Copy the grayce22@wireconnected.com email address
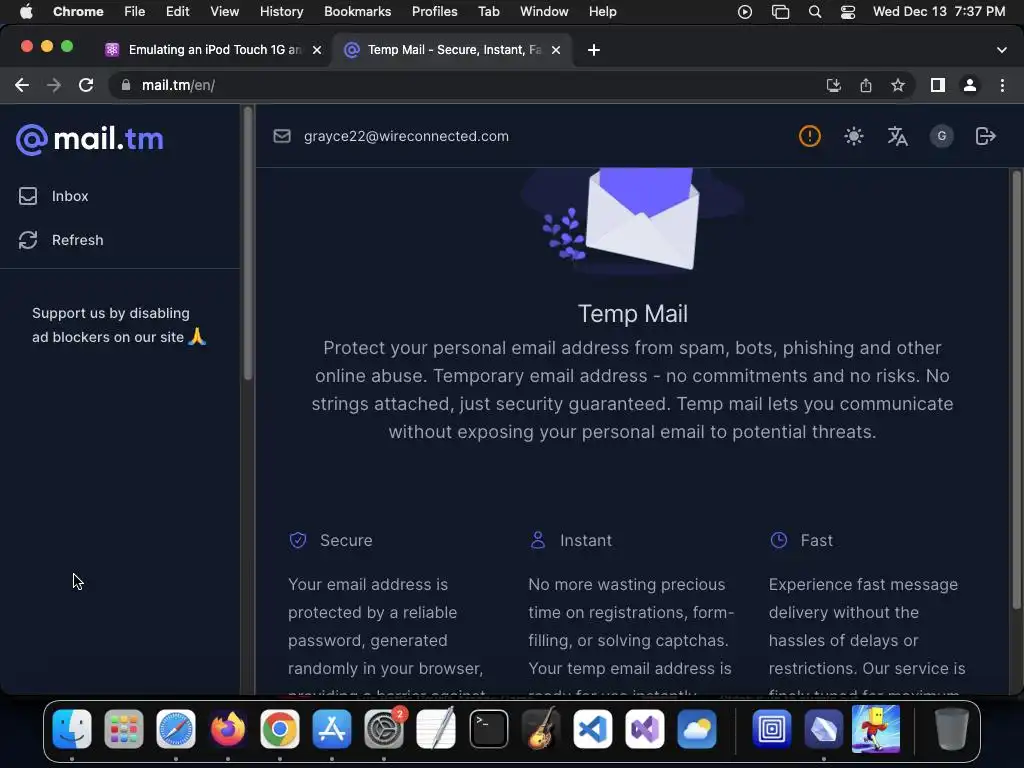 [x=406, y=136]
